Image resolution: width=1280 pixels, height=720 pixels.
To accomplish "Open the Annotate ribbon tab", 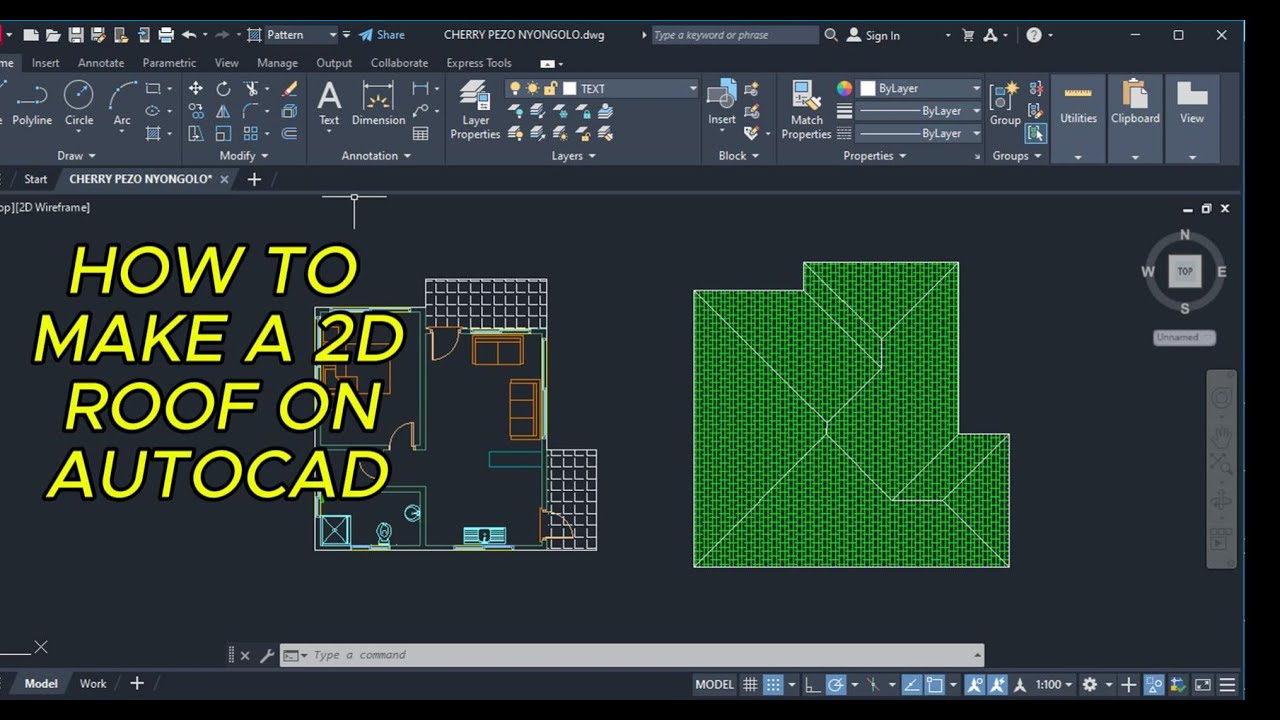I will pos(101,63).
